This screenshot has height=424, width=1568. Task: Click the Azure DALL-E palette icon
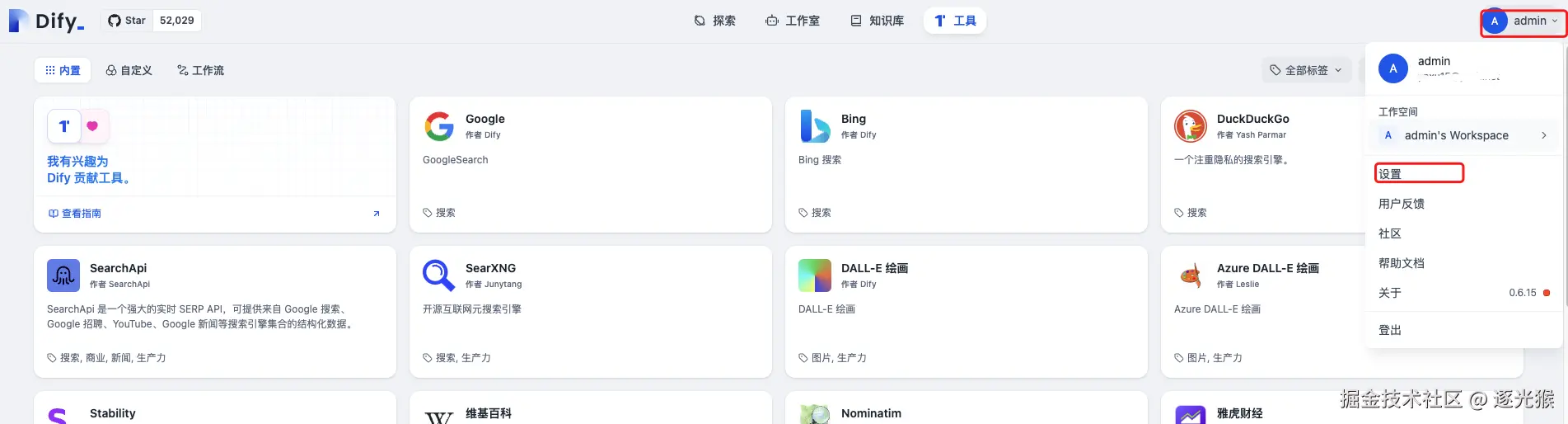[x=1191, y=276]
